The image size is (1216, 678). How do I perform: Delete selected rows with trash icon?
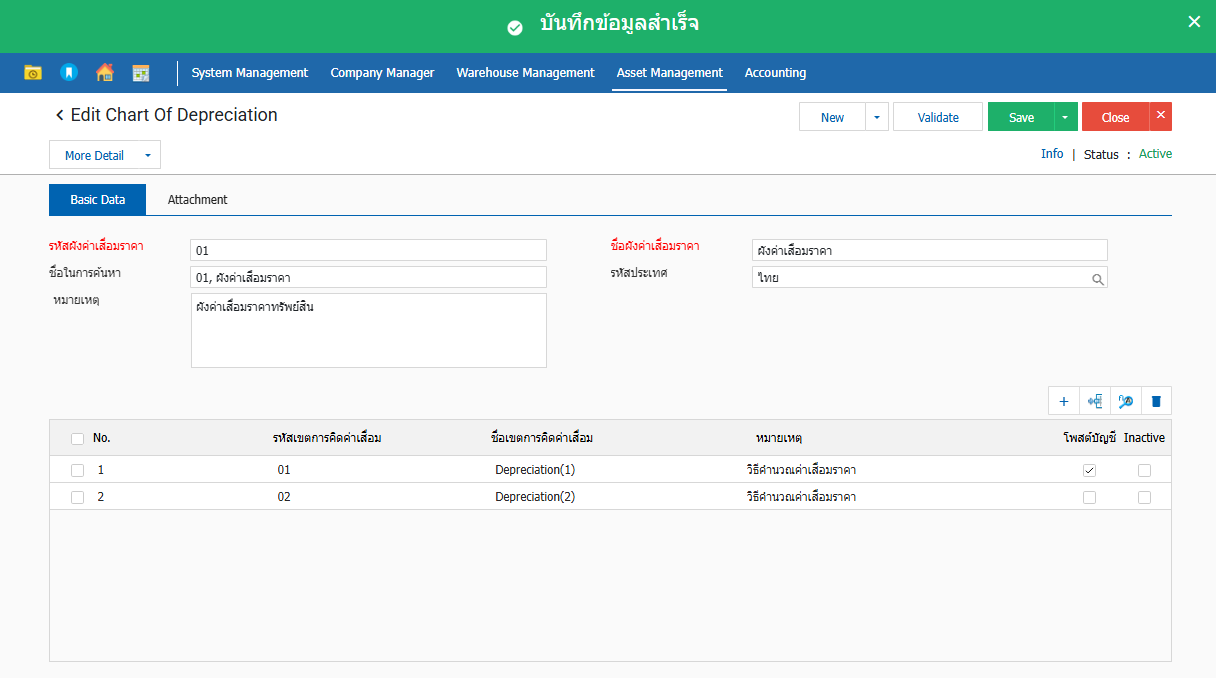coord(1156,401)
